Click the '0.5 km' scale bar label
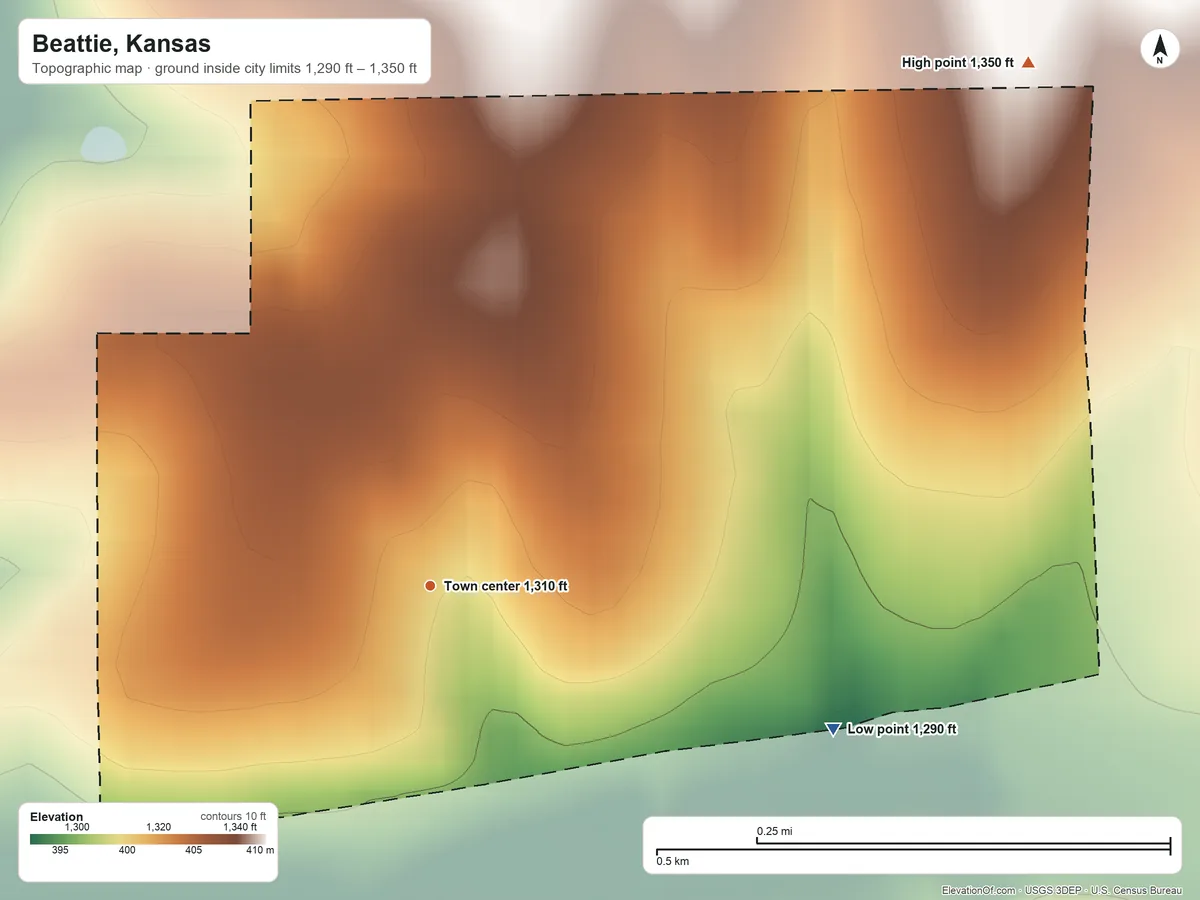Viewport: 1200px width, 900px height. tap(673, 861)
